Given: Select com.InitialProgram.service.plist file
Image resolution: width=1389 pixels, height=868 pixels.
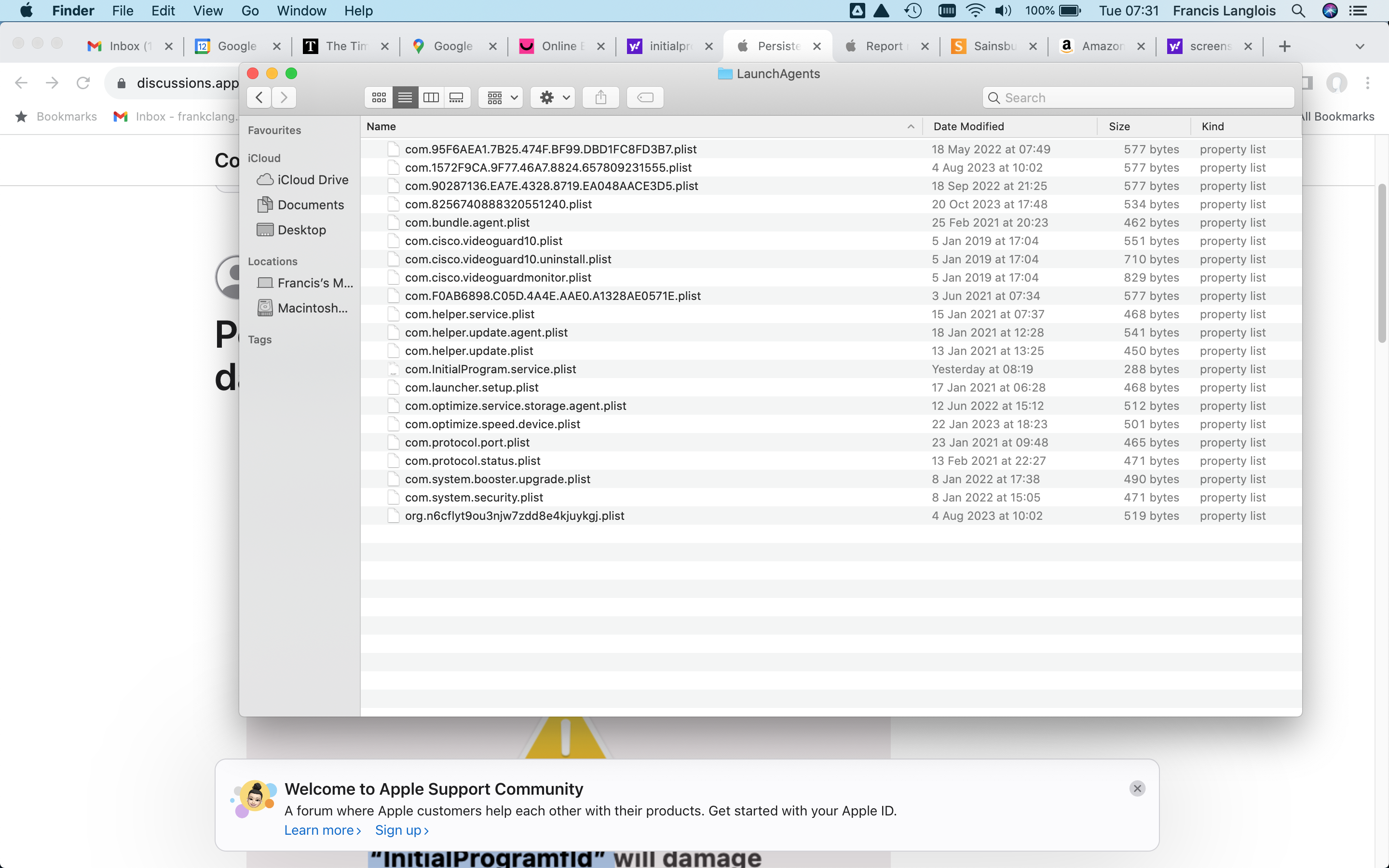Looking at the screenshot, I should pos(490,369).
